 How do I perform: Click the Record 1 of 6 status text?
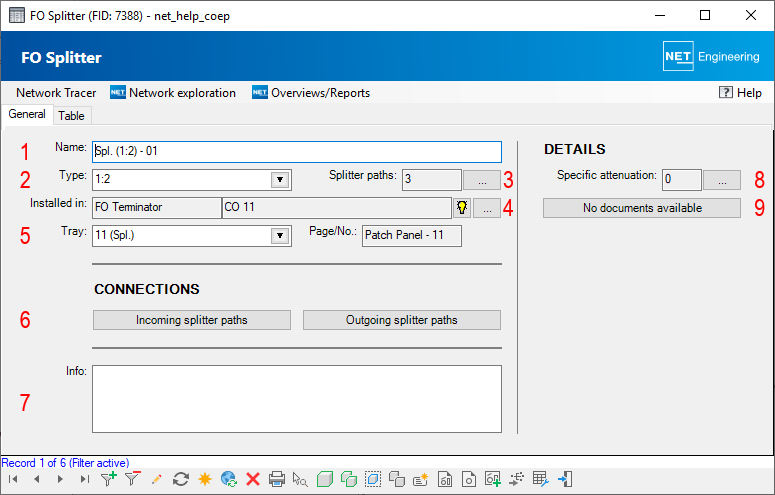[65, 463]
